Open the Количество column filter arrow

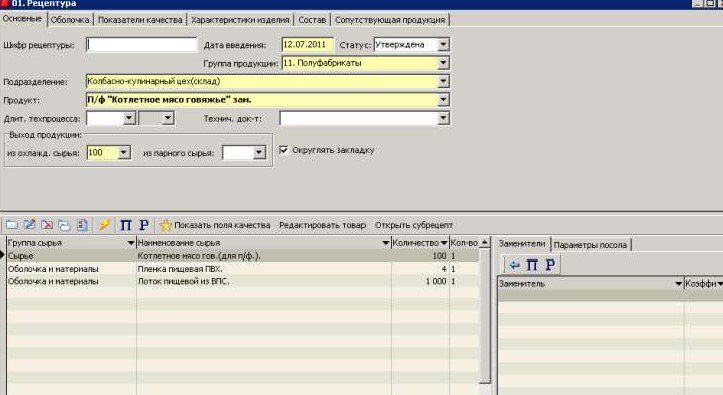(444, 243)
